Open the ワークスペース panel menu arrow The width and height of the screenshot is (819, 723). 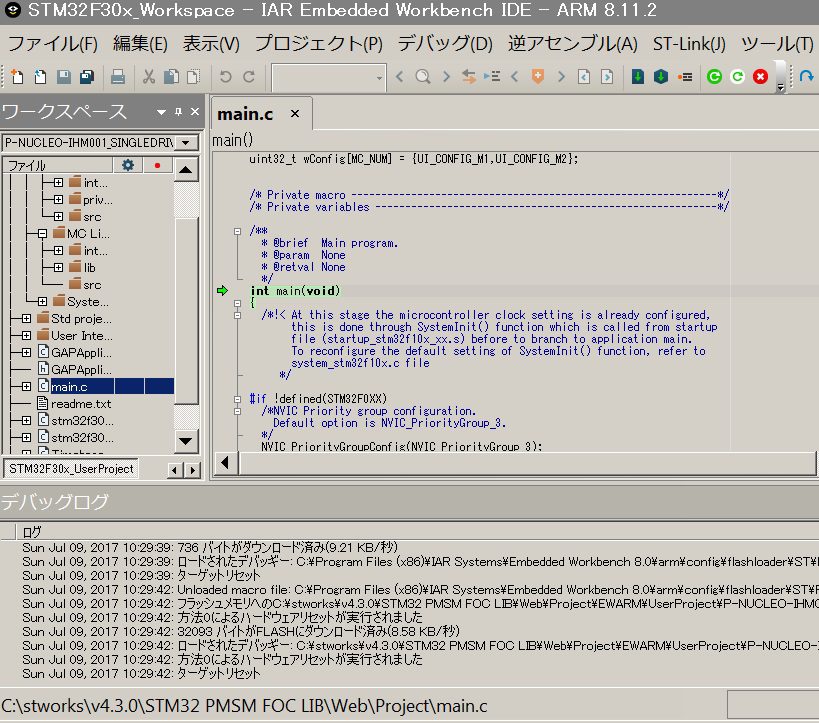(x=161, y=112)
